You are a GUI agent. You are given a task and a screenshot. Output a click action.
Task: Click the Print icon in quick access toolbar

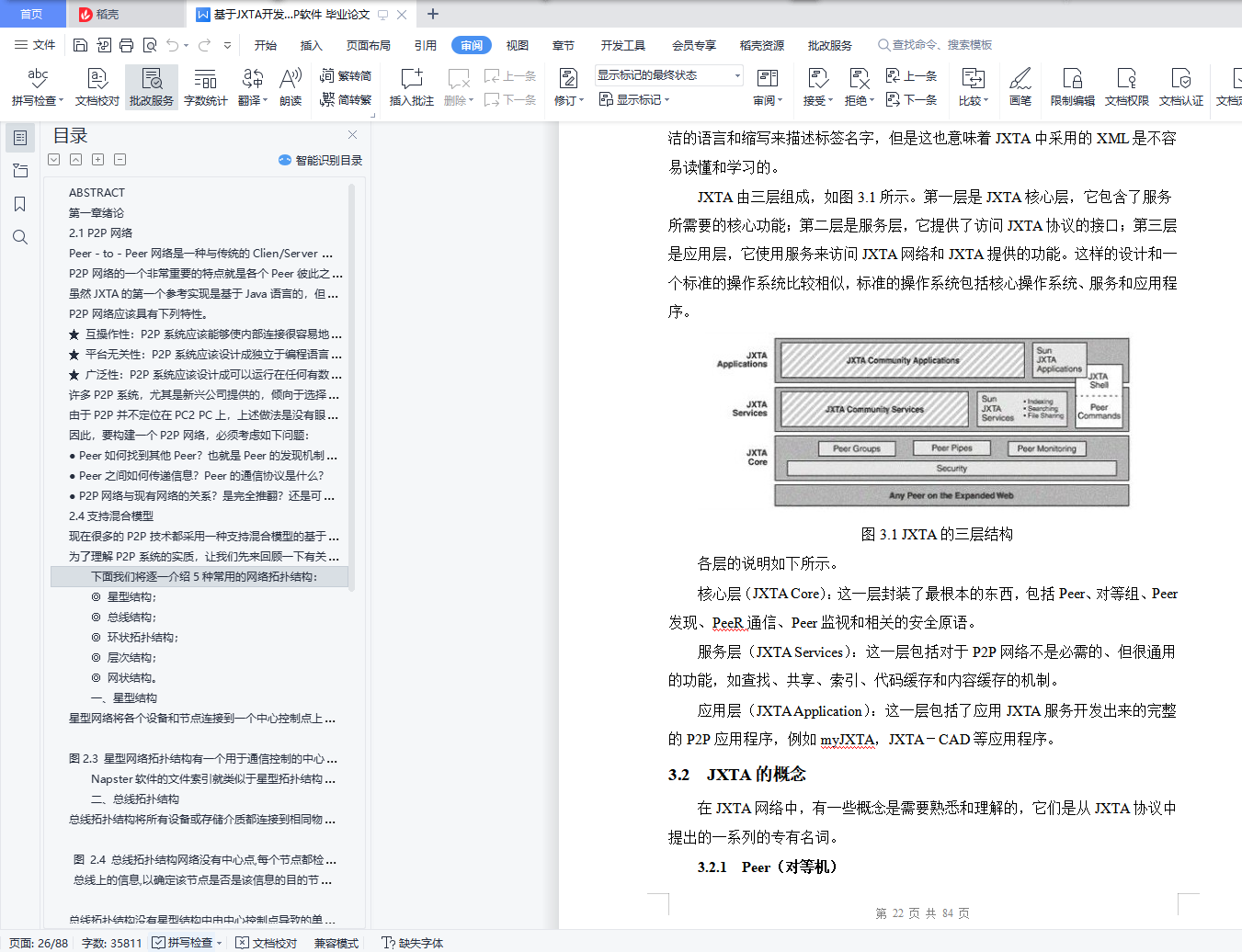click(x=126, y=45)
